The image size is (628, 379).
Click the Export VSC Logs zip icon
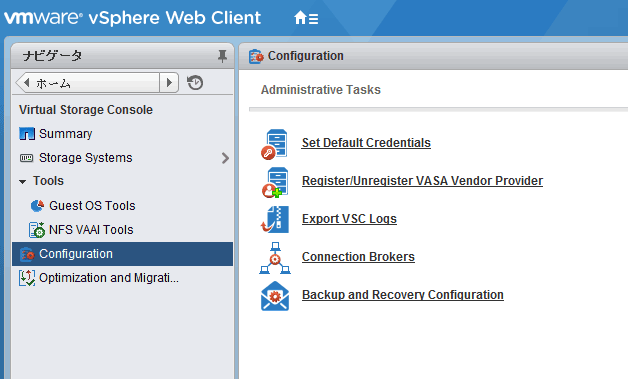[275, 219]
